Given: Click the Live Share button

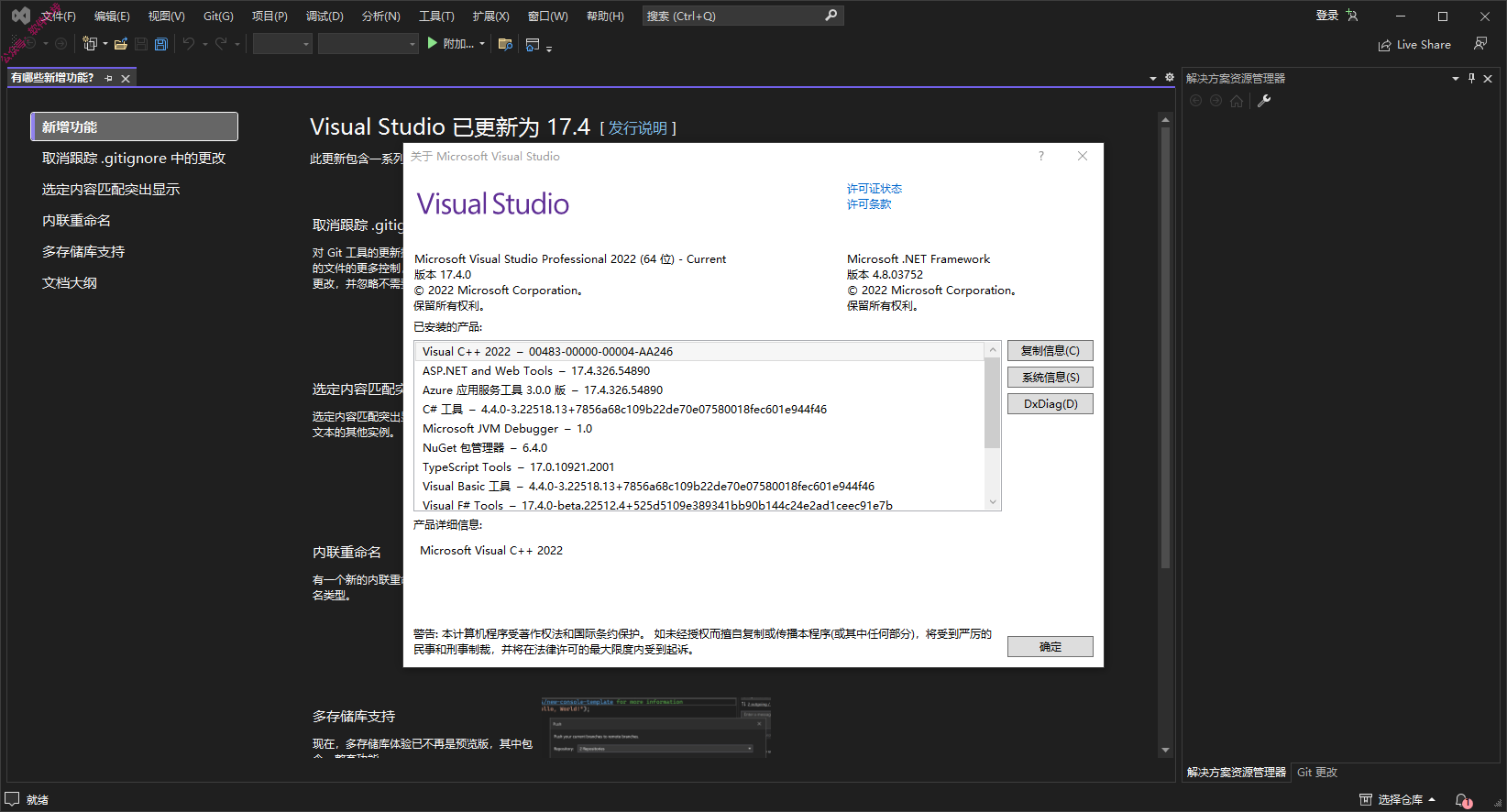Looking at the screenshot, I should 1414,45.
